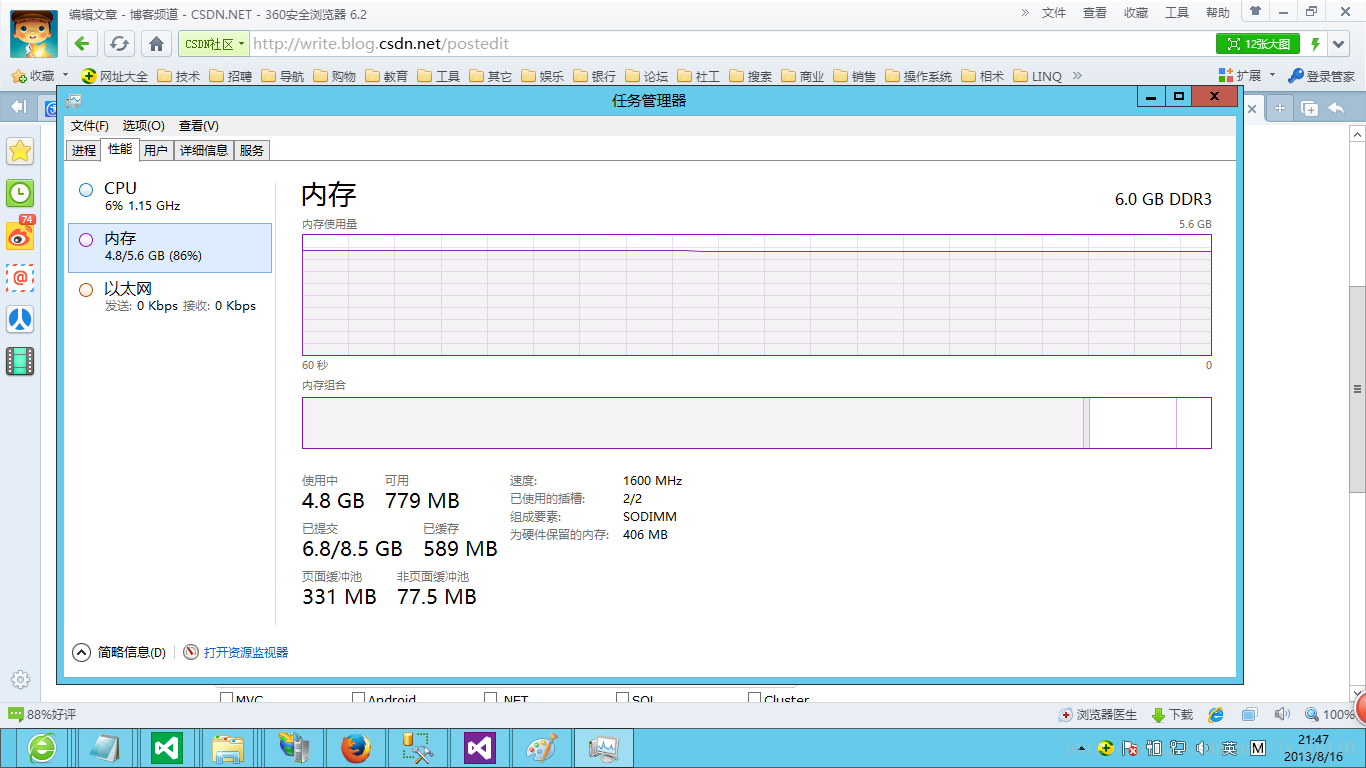Open the @ mail icon in sidebar
Image resolution: width=1366 pixels, height=768 pixels.
(20, 277)
